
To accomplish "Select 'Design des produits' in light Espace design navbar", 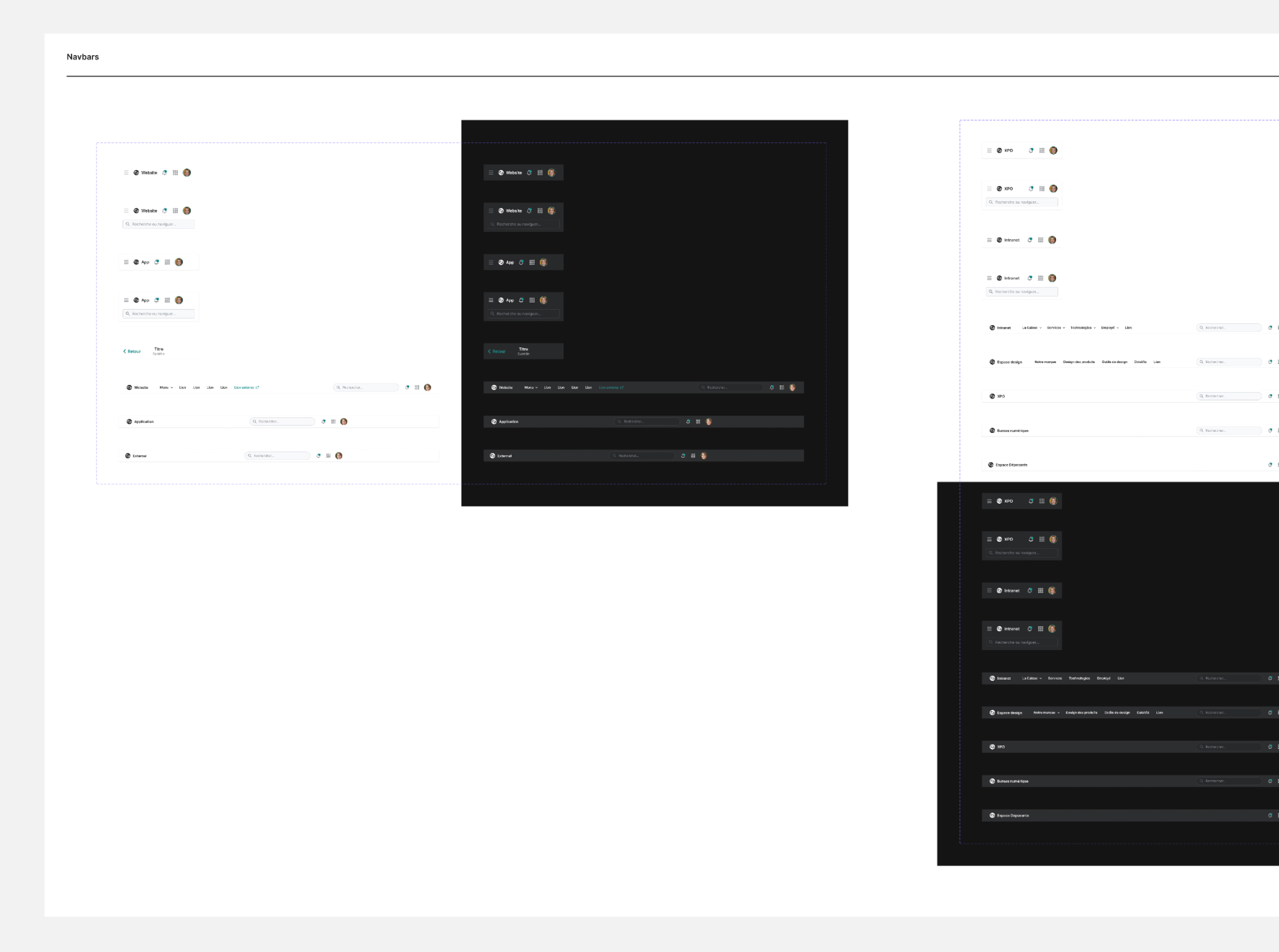I will [x=1079, y=362].
